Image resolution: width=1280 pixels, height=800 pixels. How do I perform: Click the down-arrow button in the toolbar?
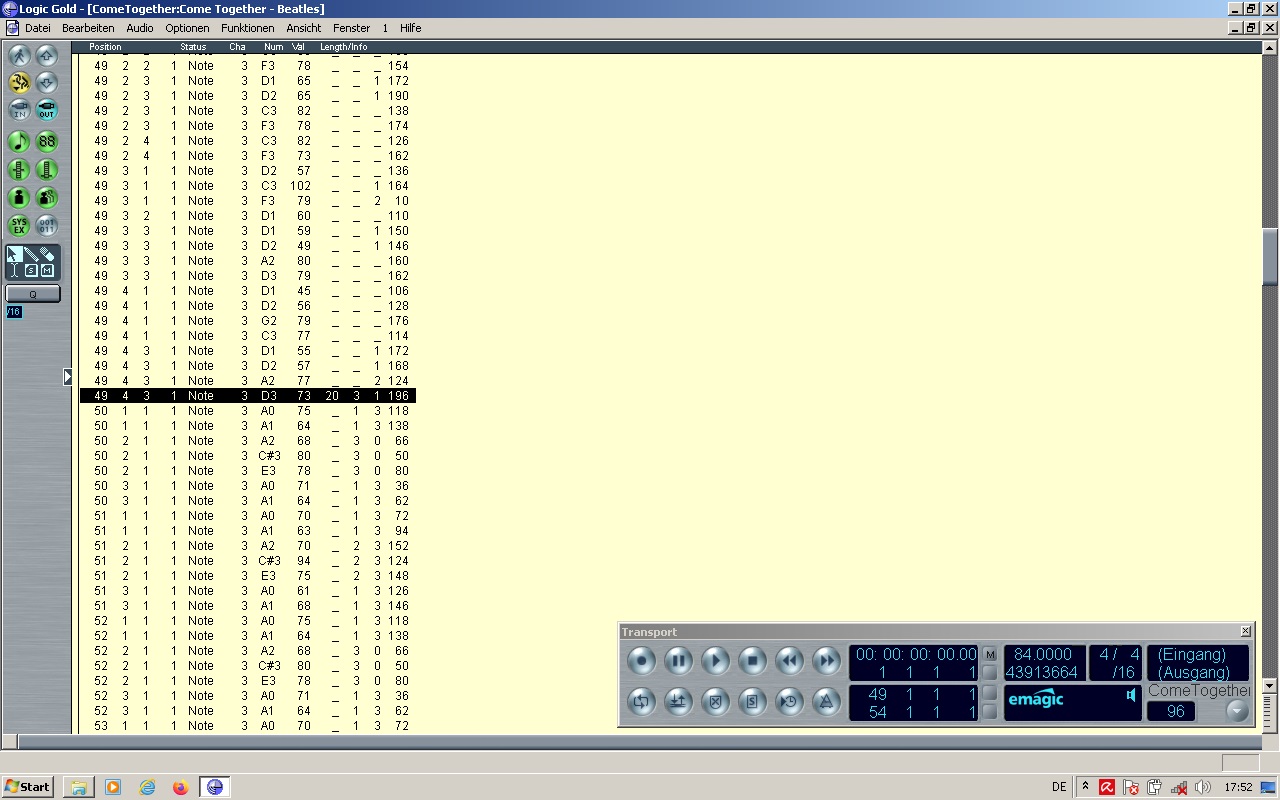pos(47,82)
